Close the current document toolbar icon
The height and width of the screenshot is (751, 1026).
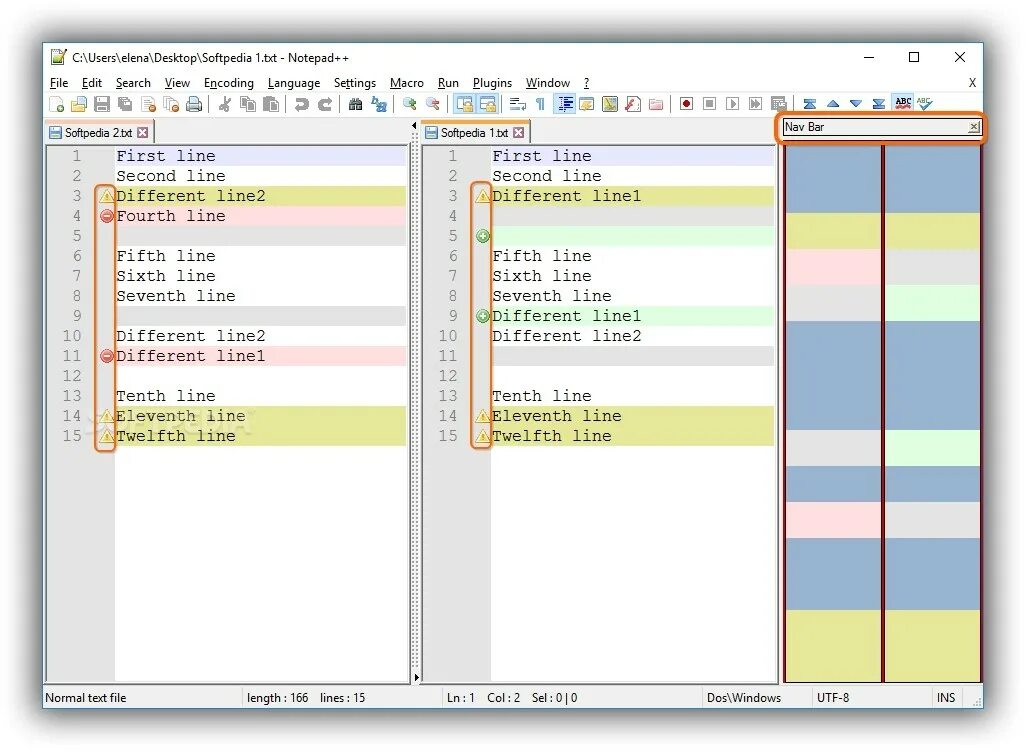point(149,104)
